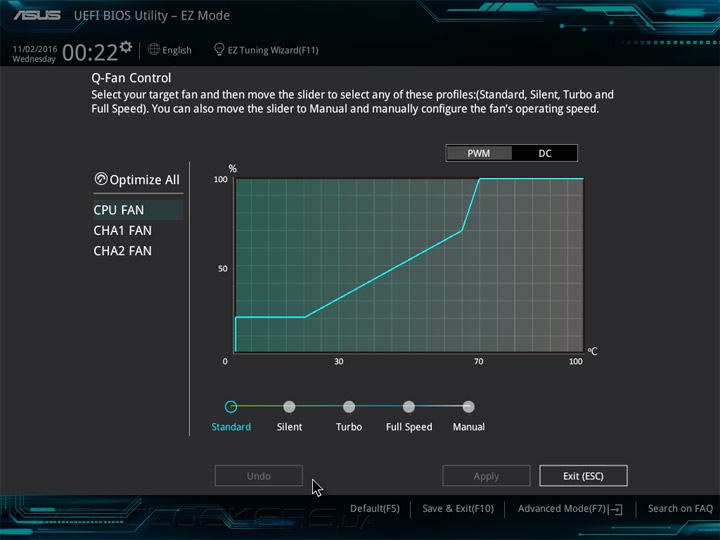
Task: Select the Full Speed profile dot
Action: pos(409,406)
